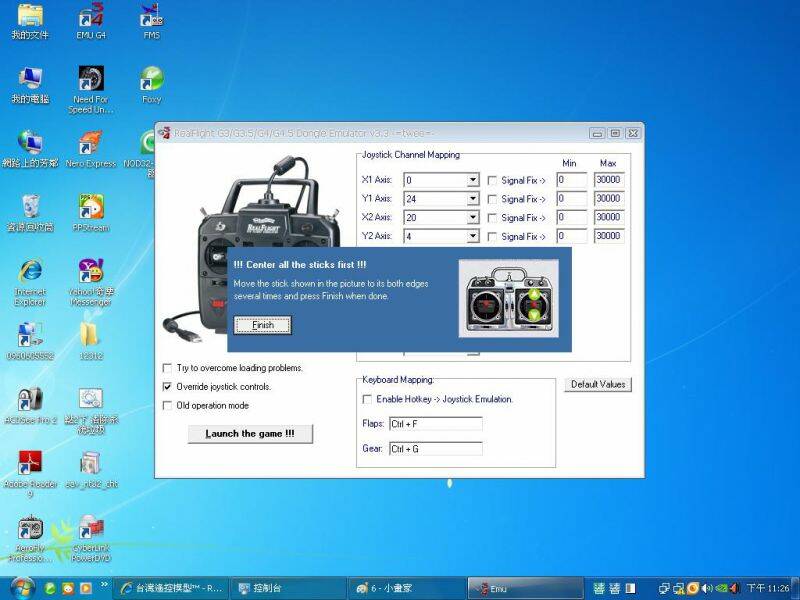Image resolution: width=800 pixels, height=600 pixels.
Task: Expand the quick launch overflow chevron
Action: point(104,584)
